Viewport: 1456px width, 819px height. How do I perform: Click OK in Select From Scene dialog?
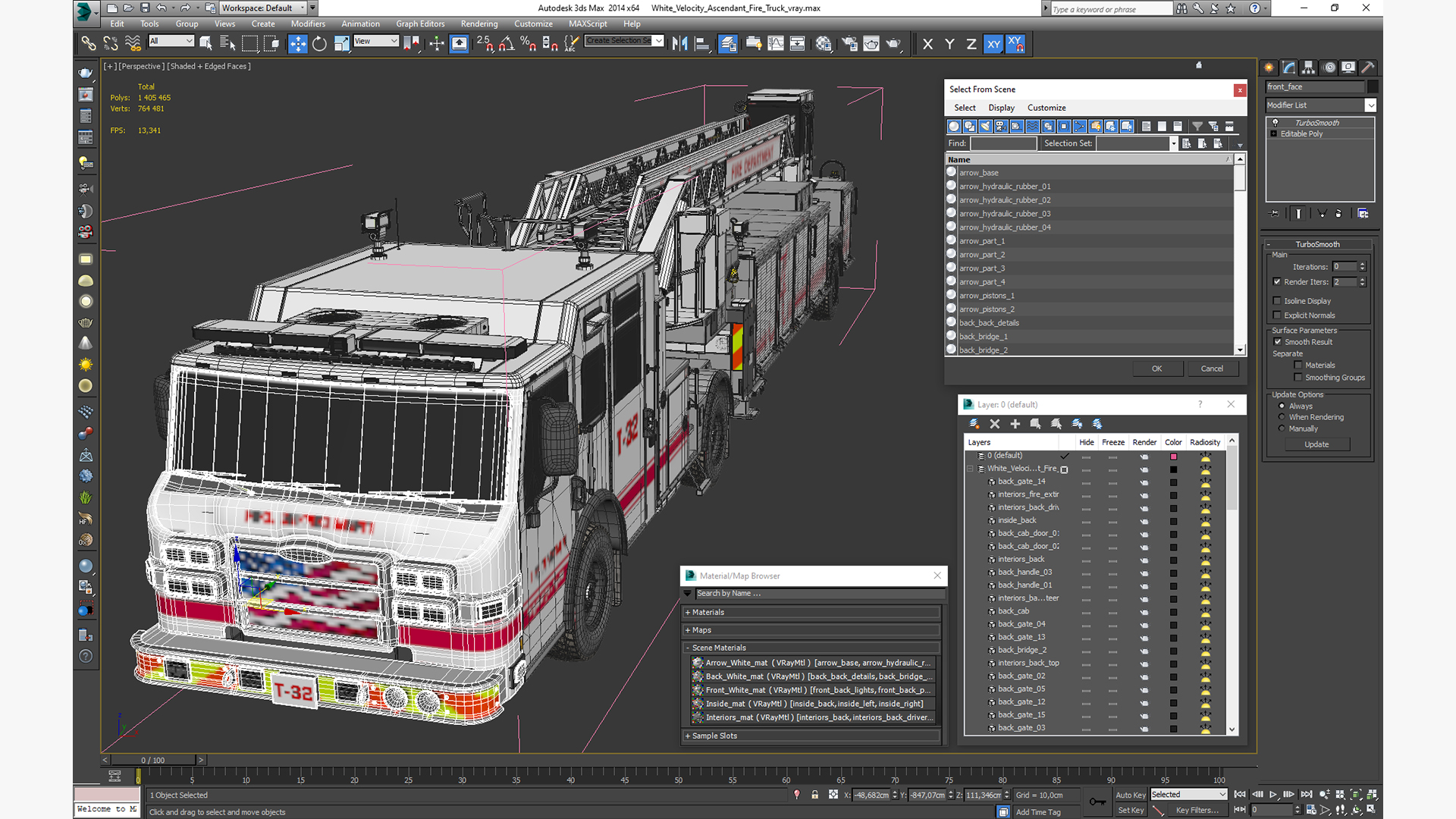1157,369
